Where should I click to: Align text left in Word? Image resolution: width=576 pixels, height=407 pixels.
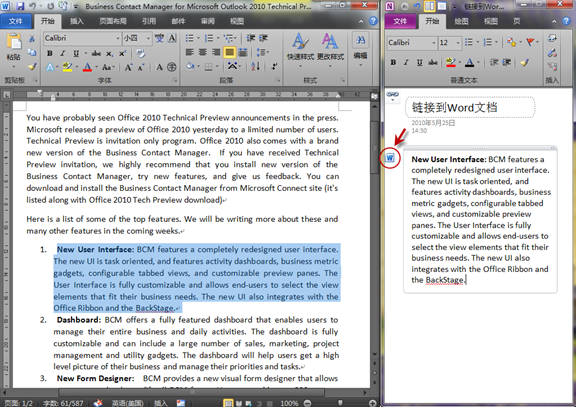pos(190,53)
